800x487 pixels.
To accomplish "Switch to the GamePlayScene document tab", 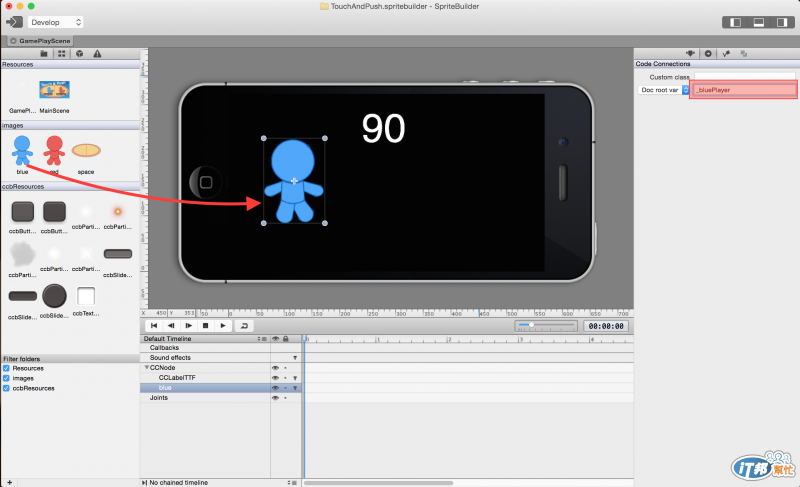I will pos(40,41).
